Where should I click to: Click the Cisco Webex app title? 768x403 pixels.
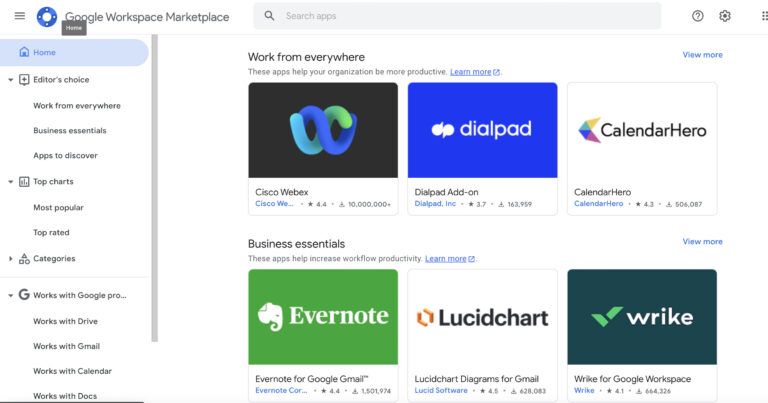coord(282,192)
